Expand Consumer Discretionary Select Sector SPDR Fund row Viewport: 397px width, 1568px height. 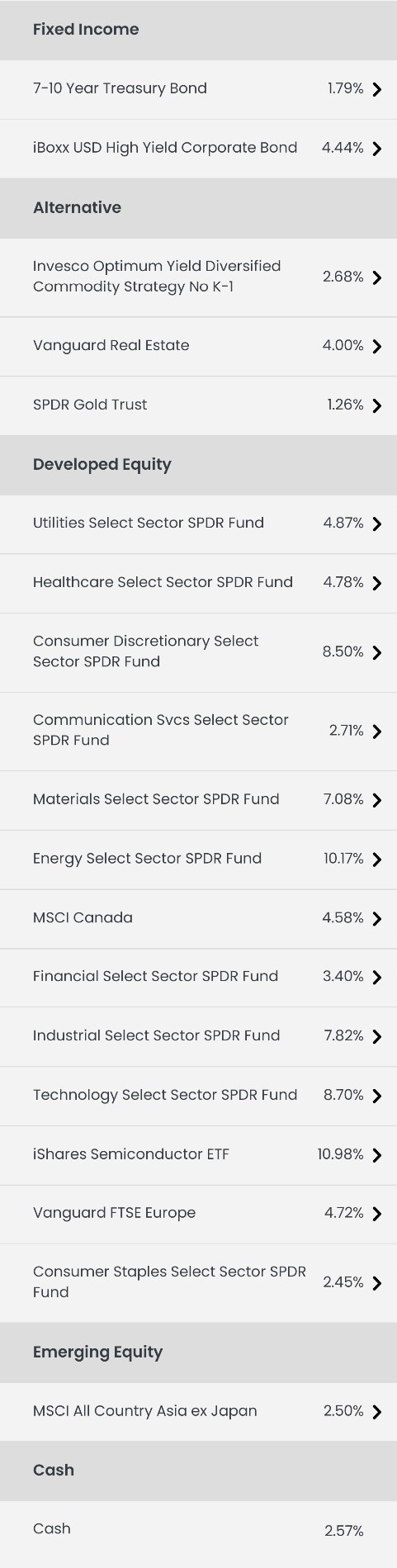(198, 652)
